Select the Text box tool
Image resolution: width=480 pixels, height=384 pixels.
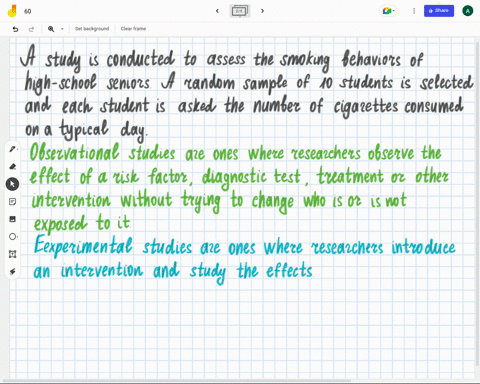(x=12, y=254)
